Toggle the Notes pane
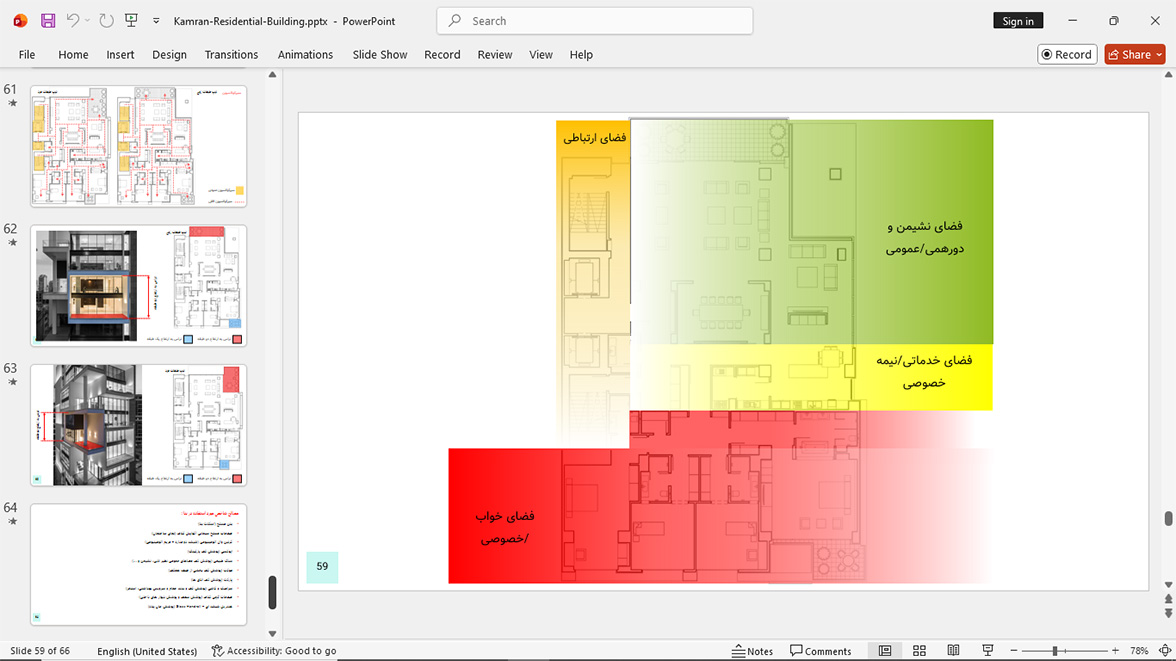The width and height of the screenshot is (1176, 661). (752, 650)
